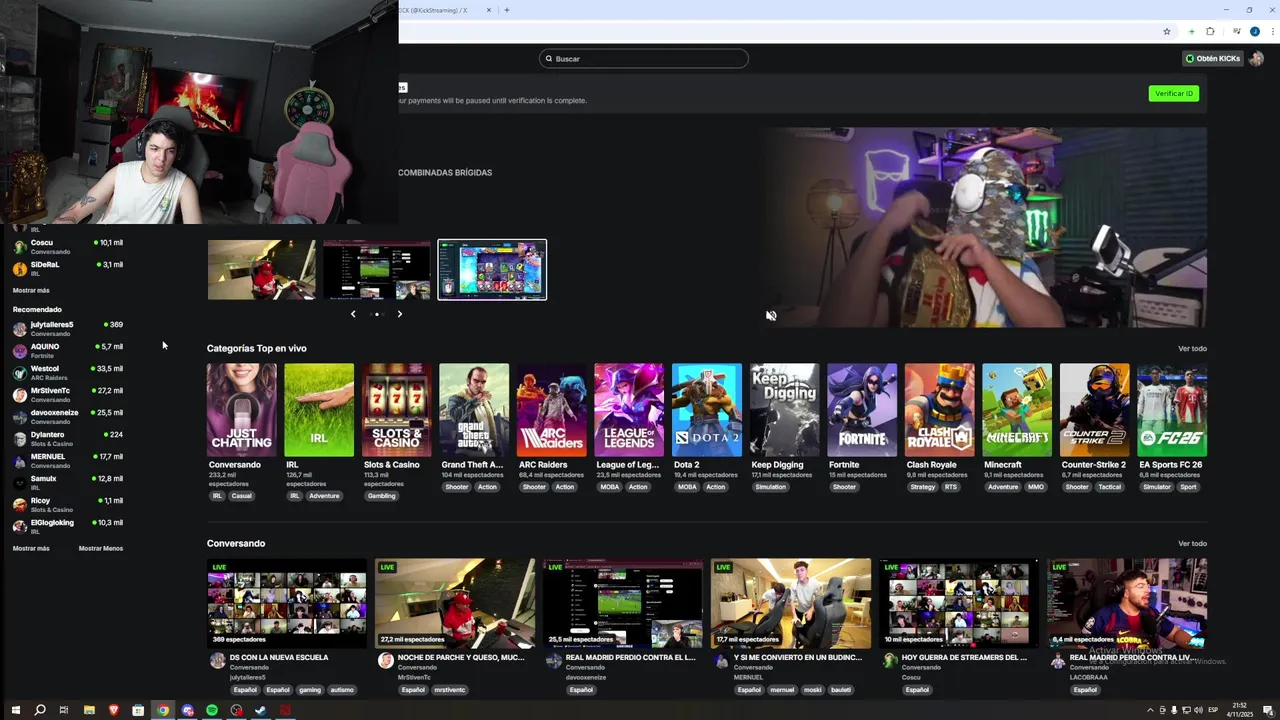Viewport: 1280px width, 720px height.
Task: Open Y SI ME CONVIERTO stream by MERNUEL
Action: (x=791, y=603)
